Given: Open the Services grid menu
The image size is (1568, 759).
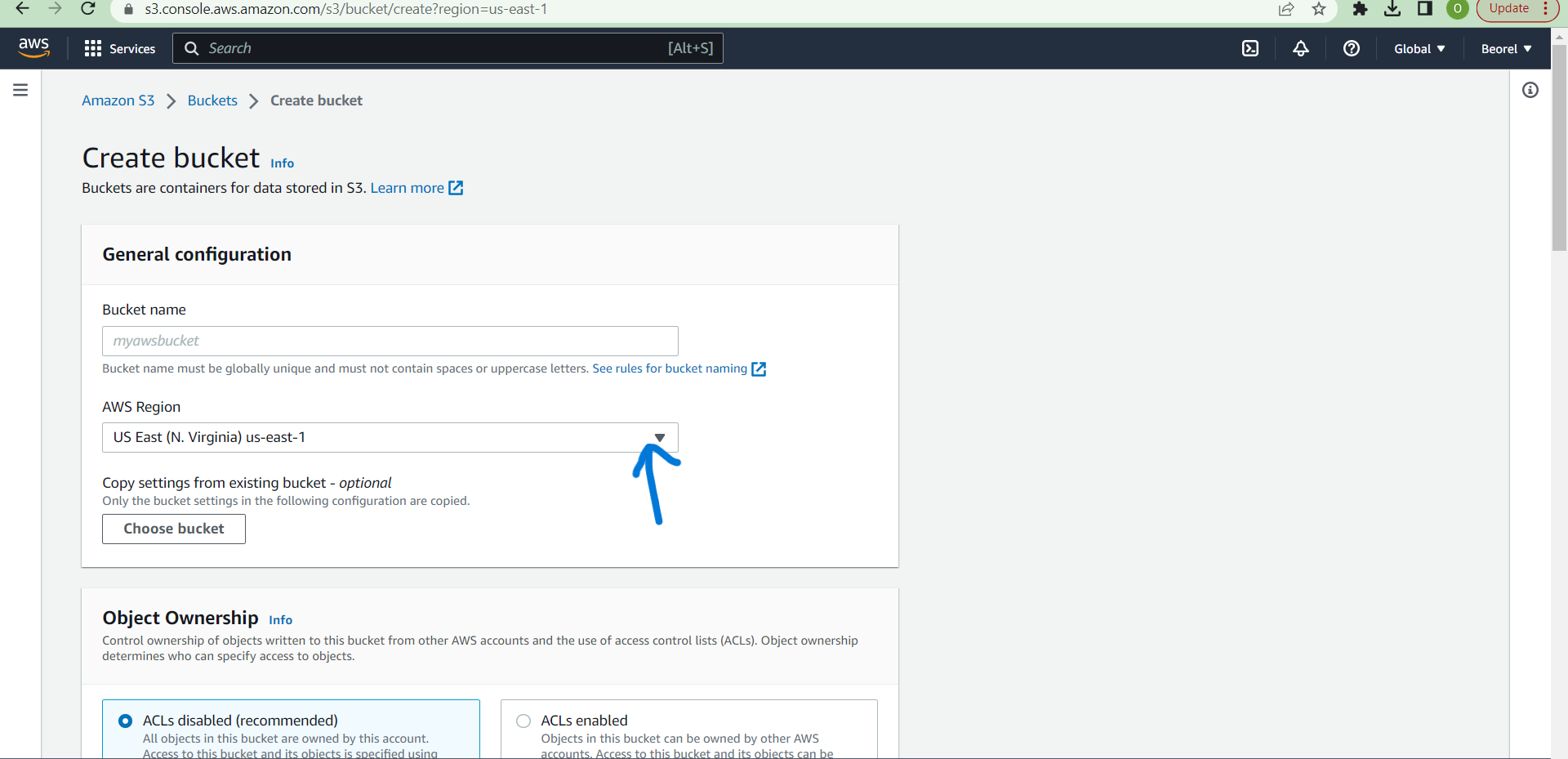Looking at the screenshot, I should (x=93, y=49).
